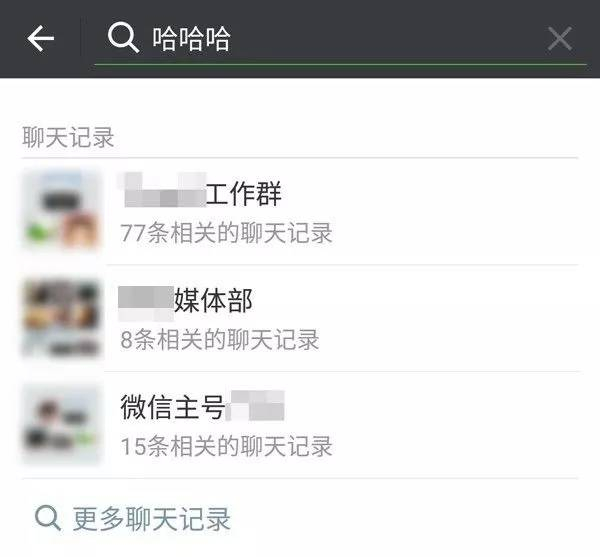Screen dimensions: 600x557
Task: Click the 聊天记录 section header
Action: 68,138
